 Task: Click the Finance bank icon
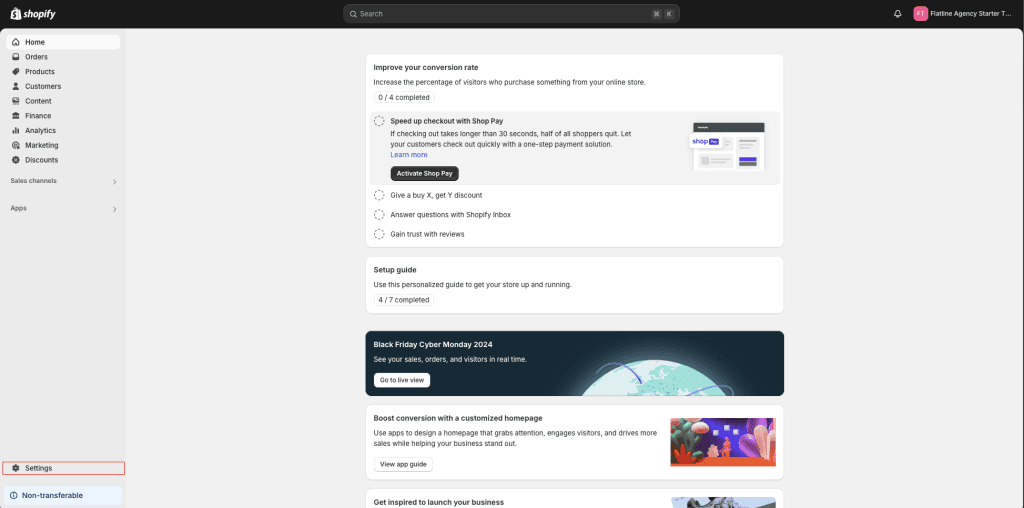[x=16, y=116]
